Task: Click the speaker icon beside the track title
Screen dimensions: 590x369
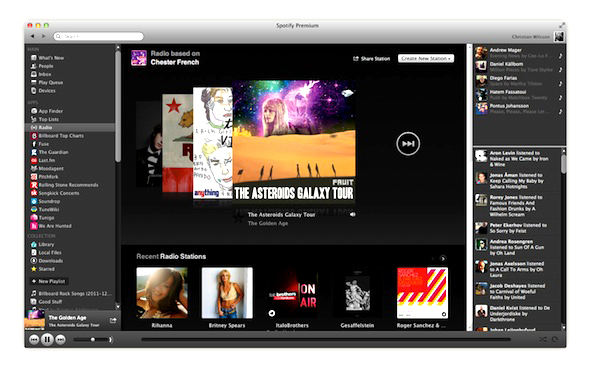Action: [353, 214]
